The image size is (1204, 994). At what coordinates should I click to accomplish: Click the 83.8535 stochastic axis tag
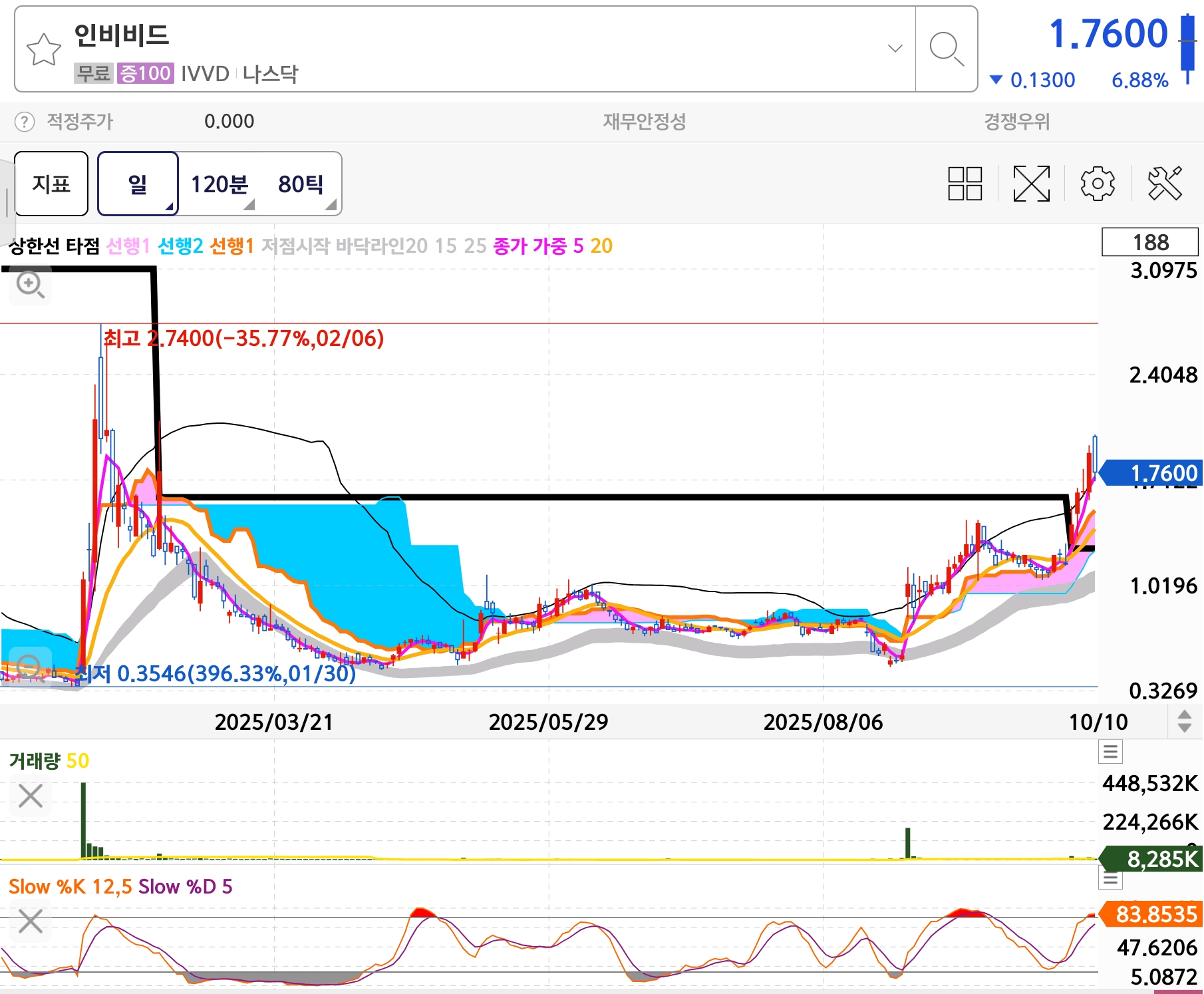pos(1151,914)
